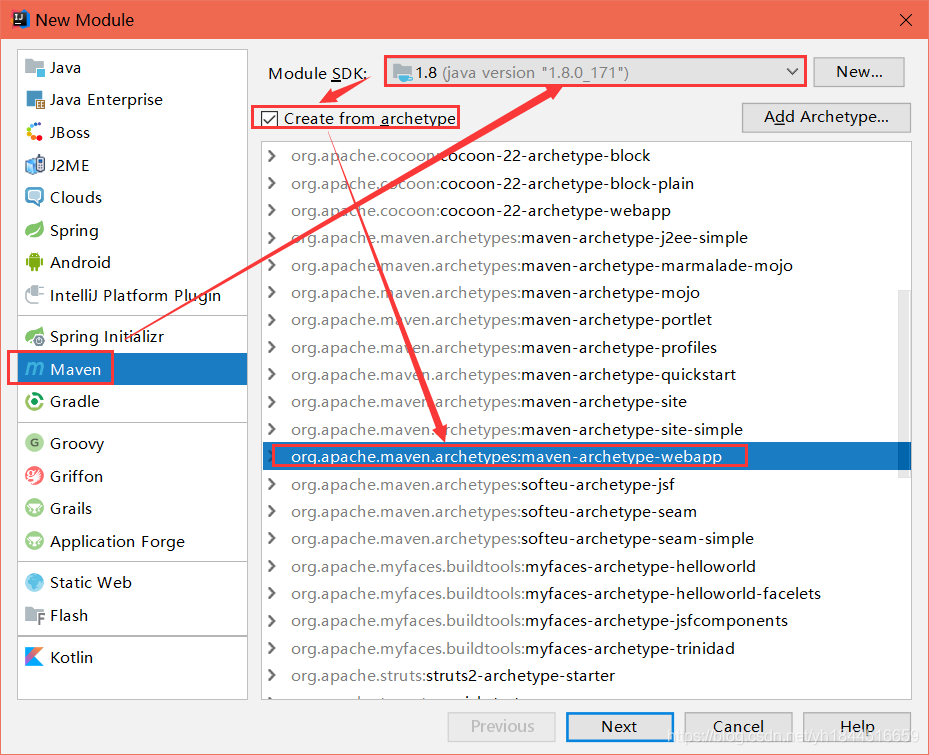Expand cocoon-22-archetype-block-plain node
The width and height of the screenshot is (929, 755).
pyautogui.click(x=272, y=183)
